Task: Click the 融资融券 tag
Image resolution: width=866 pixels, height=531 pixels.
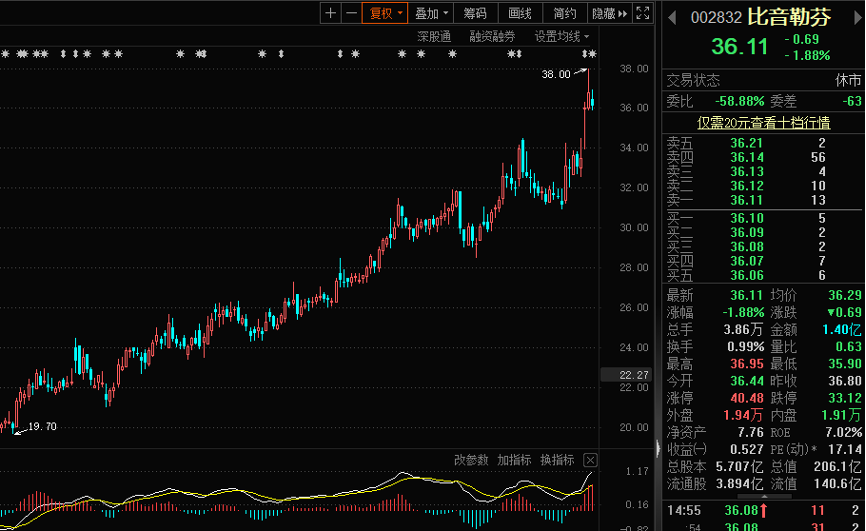Action: [x=492, y=36]
